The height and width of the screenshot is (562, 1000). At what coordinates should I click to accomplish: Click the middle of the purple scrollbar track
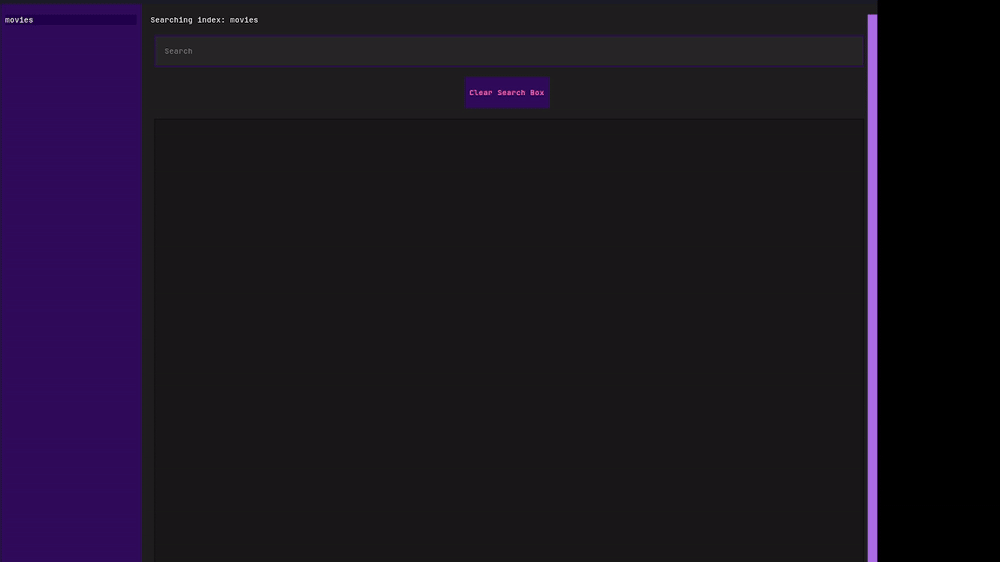pos(872,288)
